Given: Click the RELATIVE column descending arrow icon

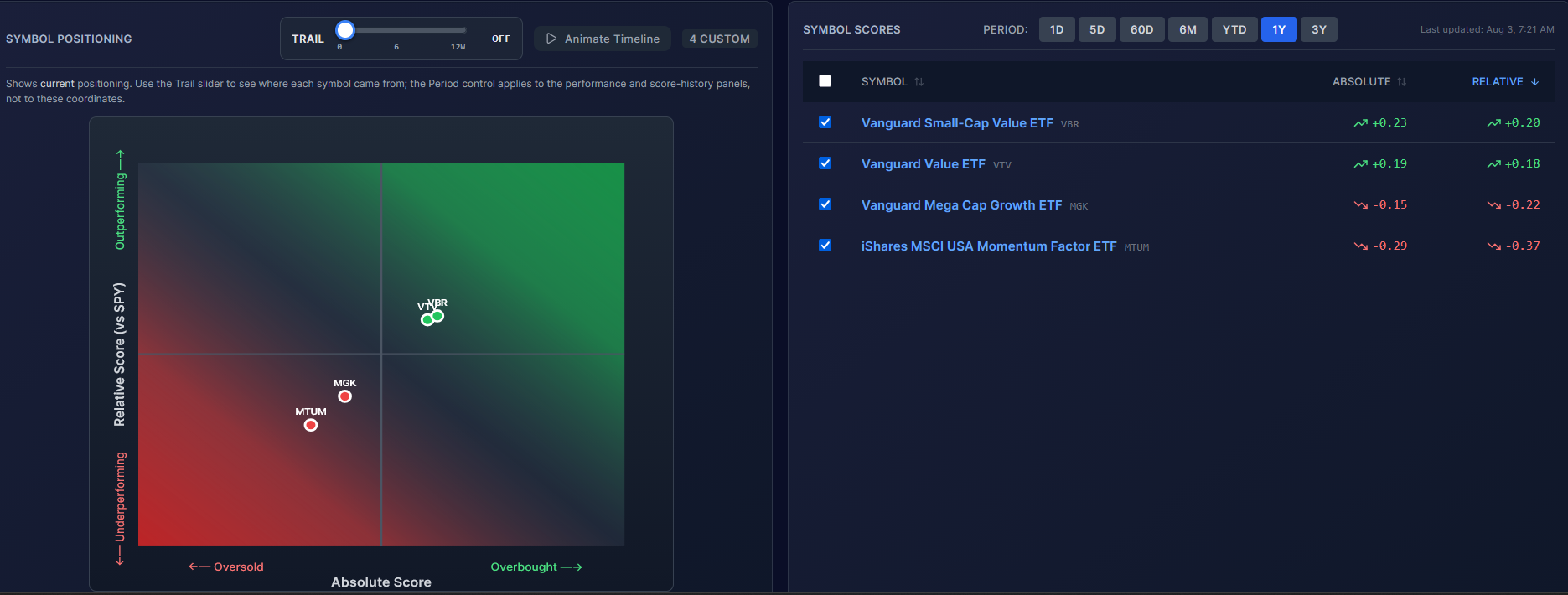Looking at the screenshot, I should (x=1534, y=81).
